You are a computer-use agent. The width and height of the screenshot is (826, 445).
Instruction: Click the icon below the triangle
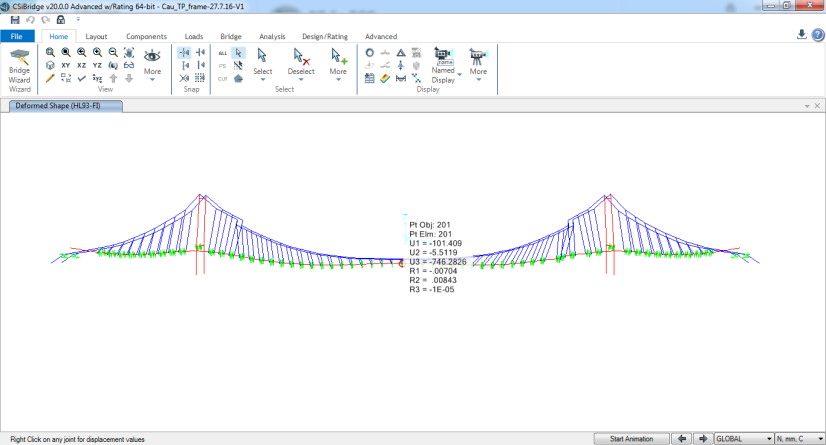point(401,65)
